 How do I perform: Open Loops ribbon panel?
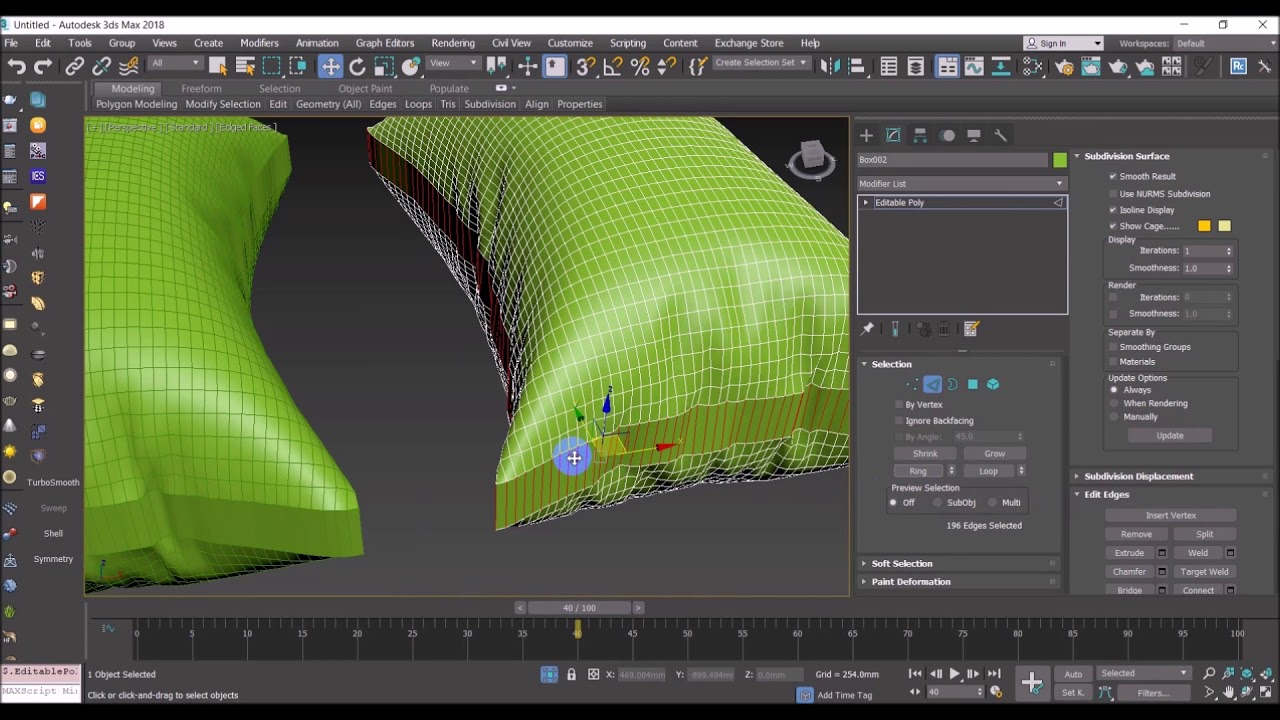tap(418, 104)
